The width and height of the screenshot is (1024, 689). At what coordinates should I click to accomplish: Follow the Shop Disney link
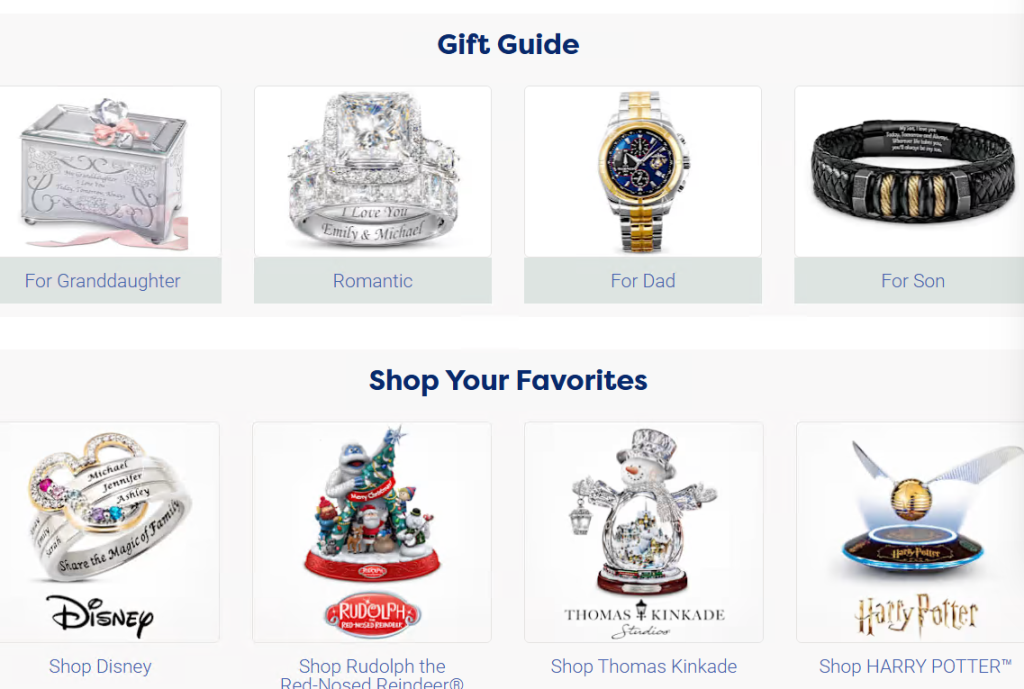click(100, 666)
